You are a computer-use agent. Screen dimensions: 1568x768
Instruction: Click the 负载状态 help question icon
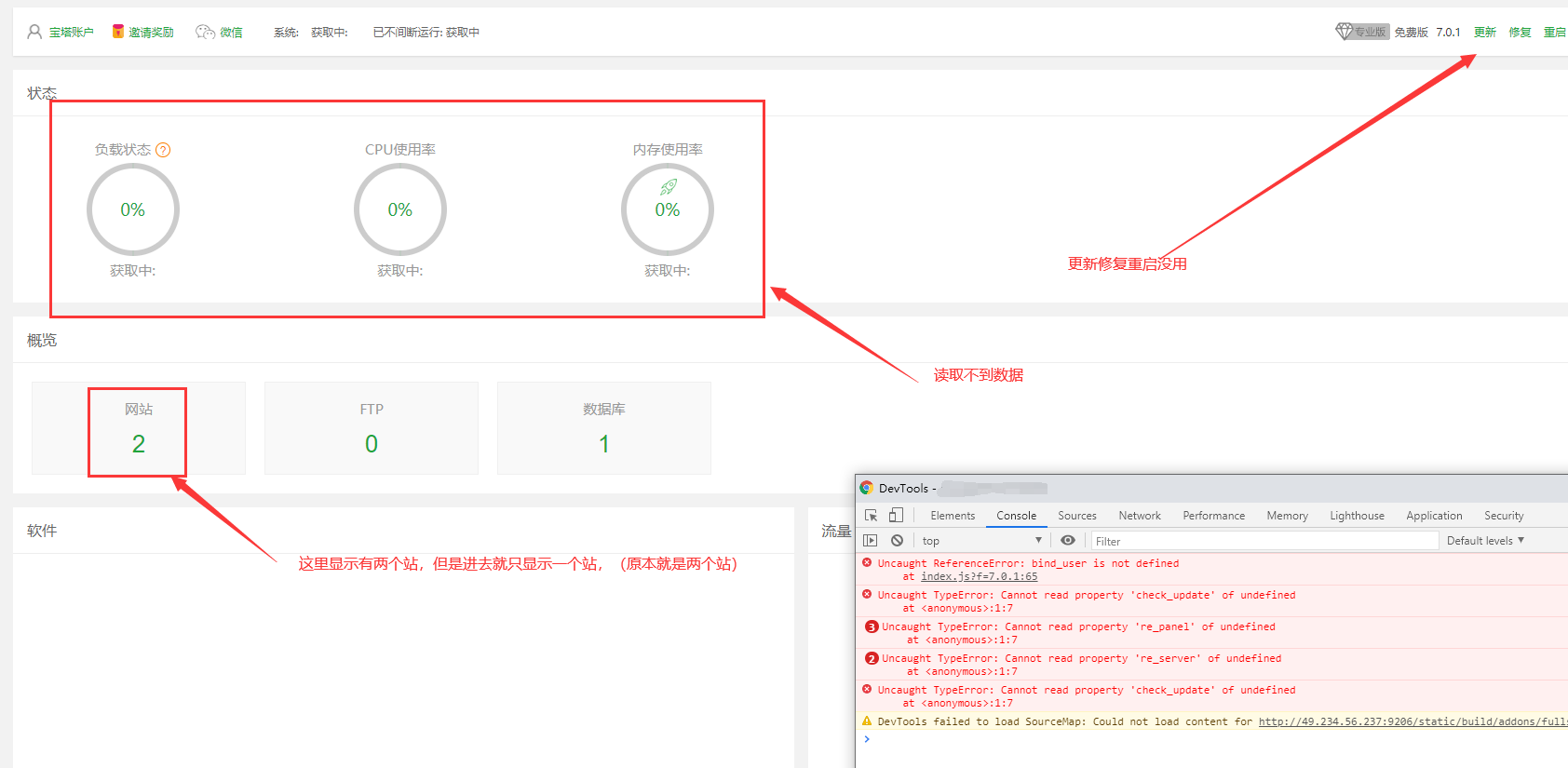(163, 150)
